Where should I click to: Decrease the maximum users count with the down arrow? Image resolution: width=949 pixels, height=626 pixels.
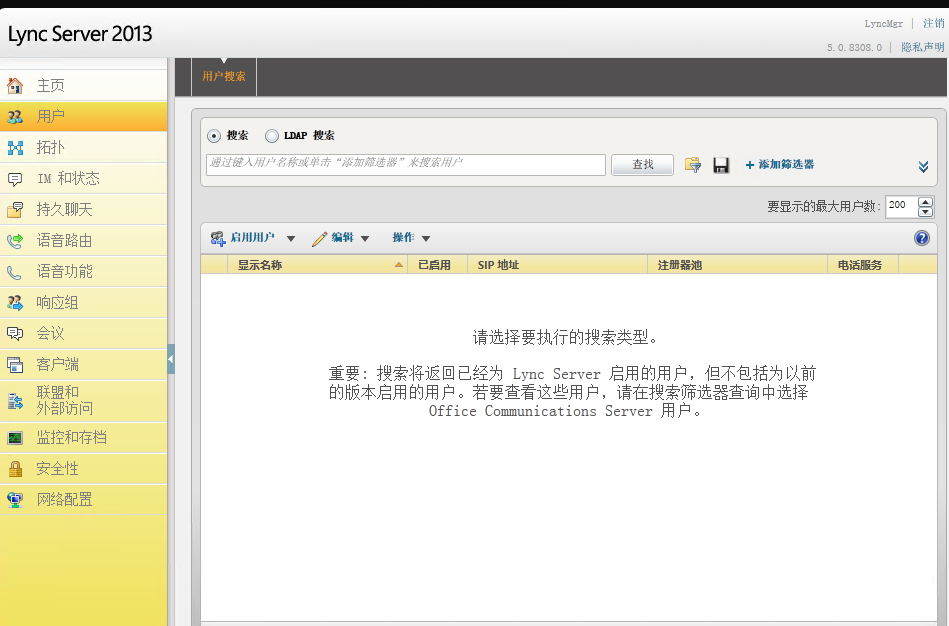click(x=925, y=212)
